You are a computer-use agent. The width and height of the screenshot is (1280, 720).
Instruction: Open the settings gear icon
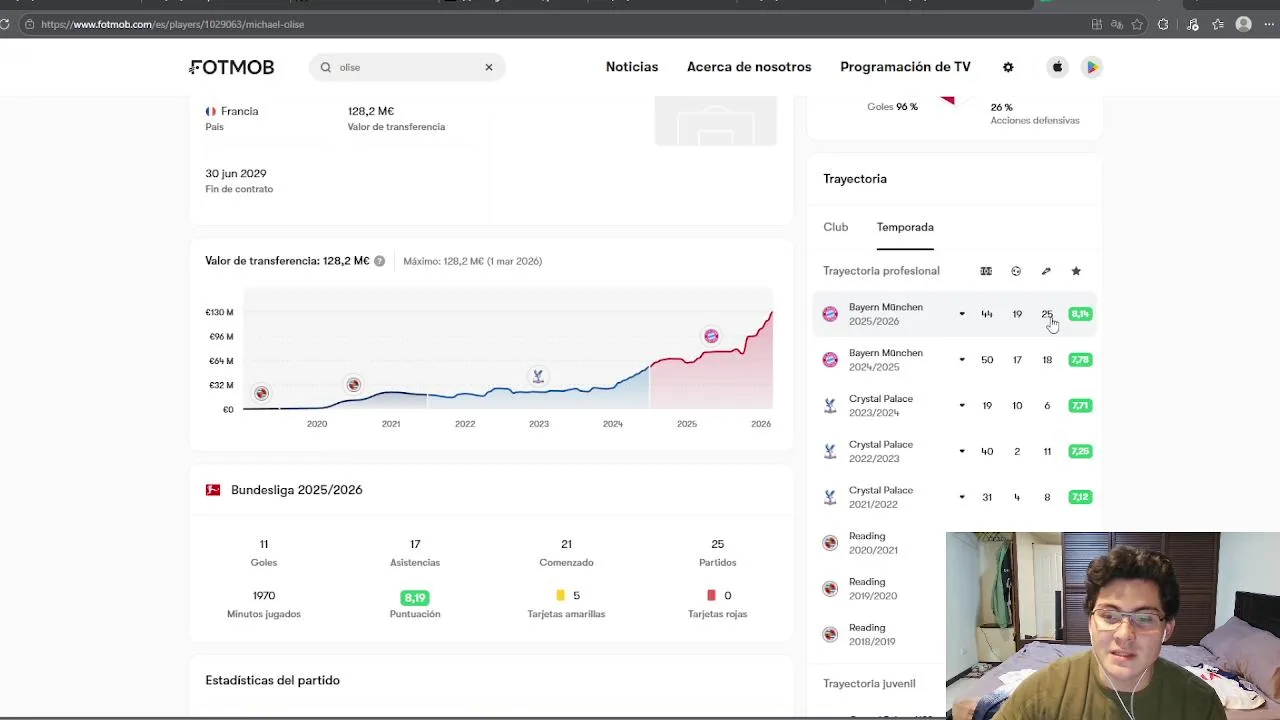(x=1008, y=67)
